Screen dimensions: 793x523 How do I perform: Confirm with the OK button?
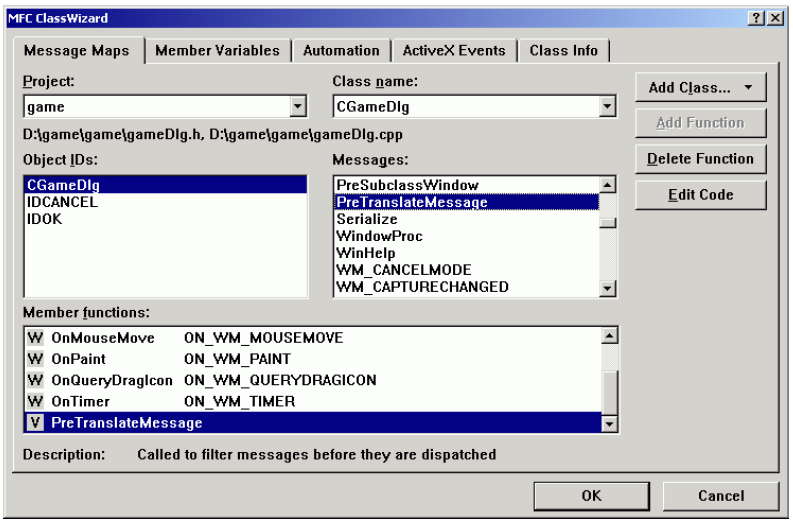click(591, 496)
